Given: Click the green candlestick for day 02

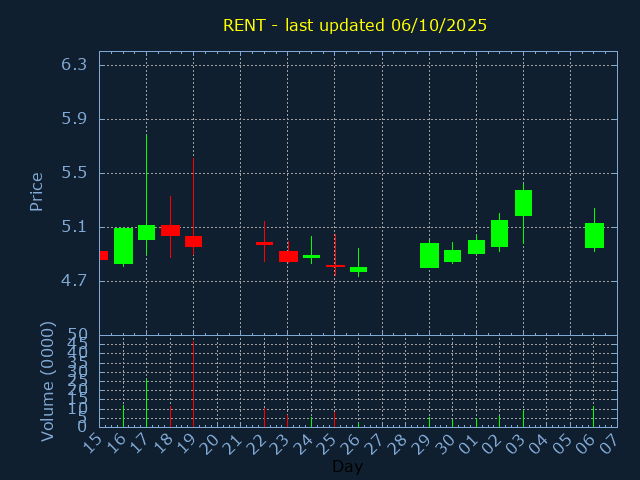Looking at the screenshot, I should 499,233.
